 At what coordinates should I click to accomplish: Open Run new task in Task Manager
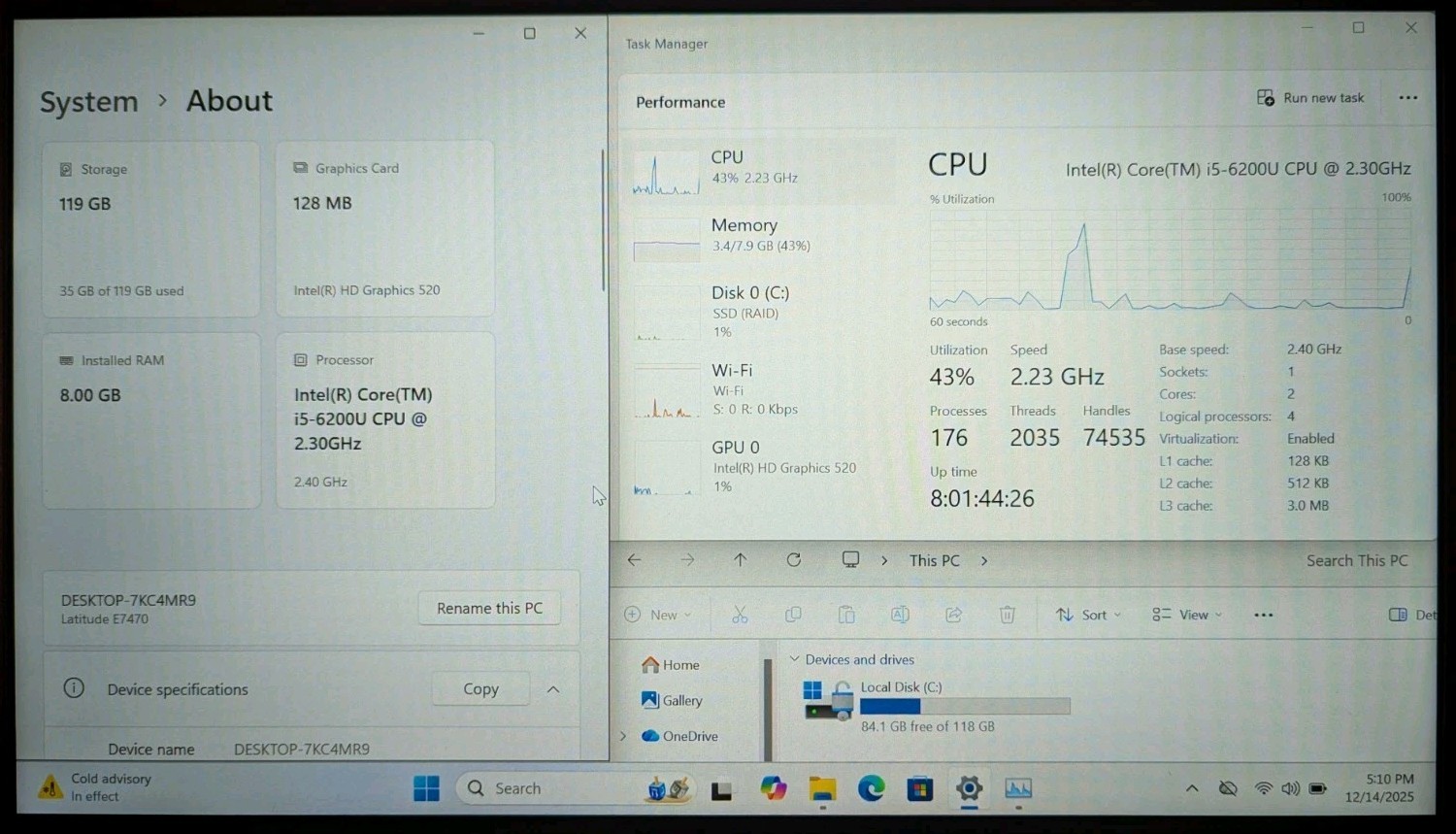[1310, 98]
